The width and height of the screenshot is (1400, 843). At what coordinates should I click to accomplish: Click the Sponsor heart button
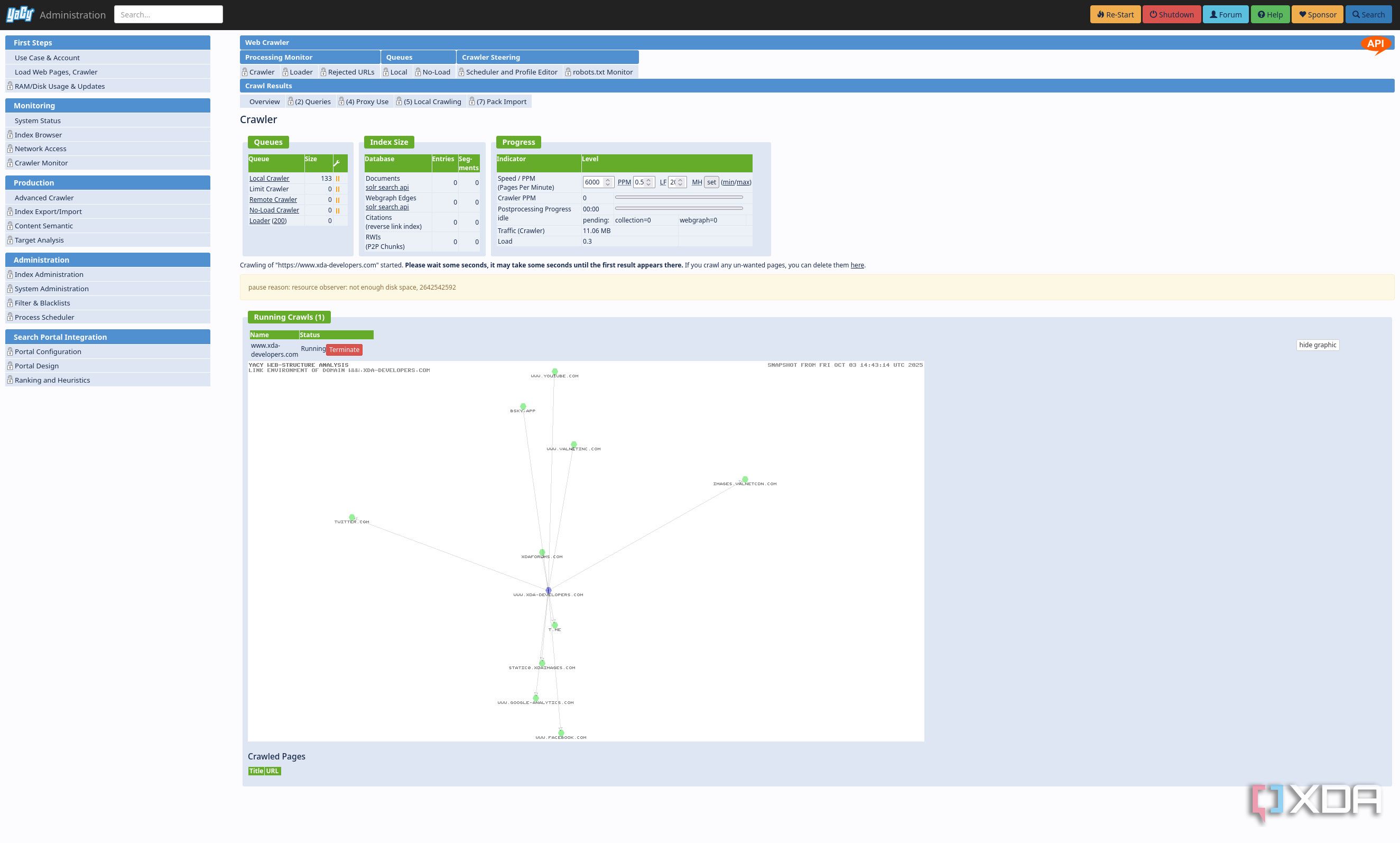1317,14
